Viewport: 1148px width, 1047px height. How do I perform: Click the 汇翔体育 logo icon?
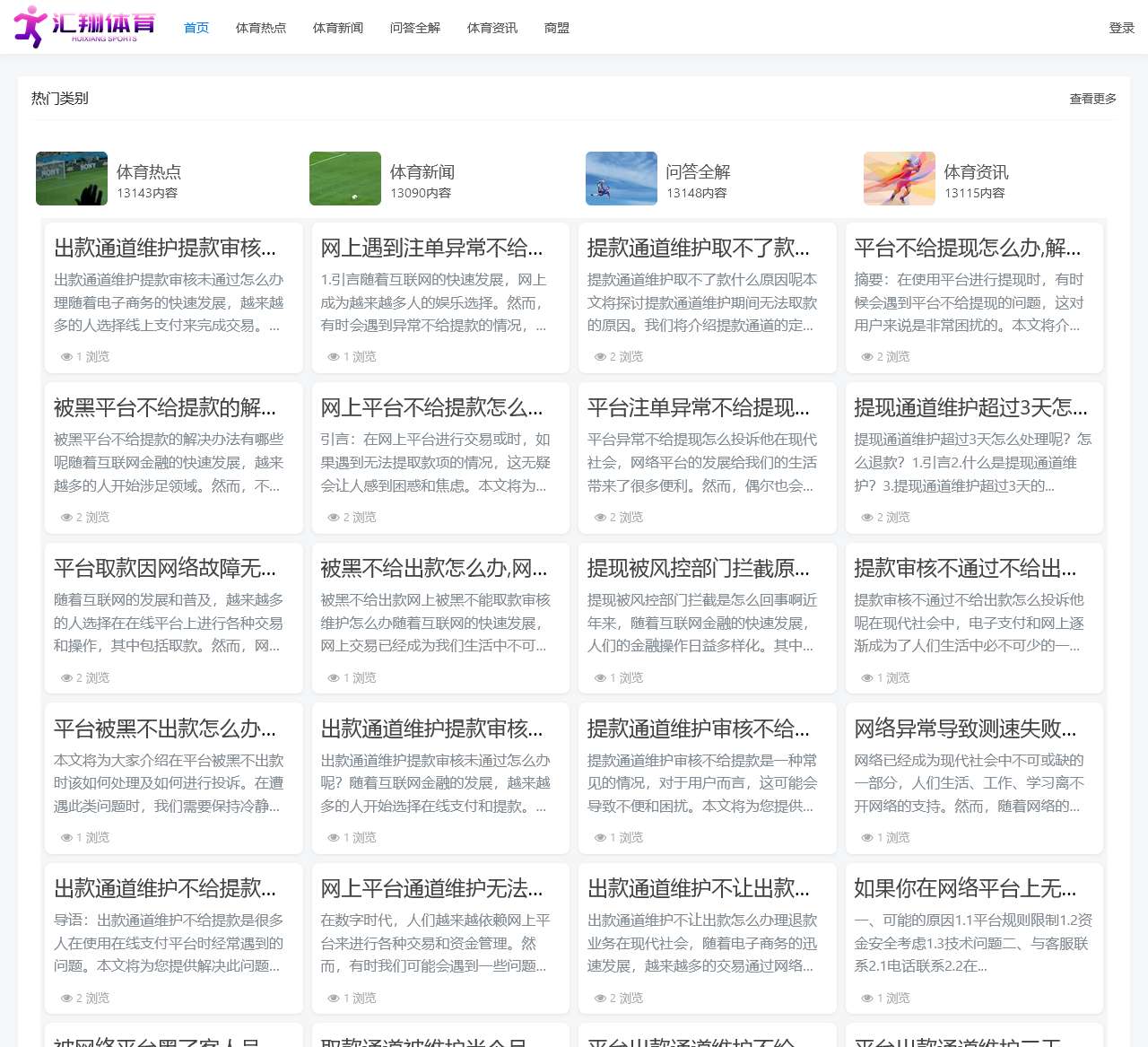pyautogui.click(x=30, y=27)
